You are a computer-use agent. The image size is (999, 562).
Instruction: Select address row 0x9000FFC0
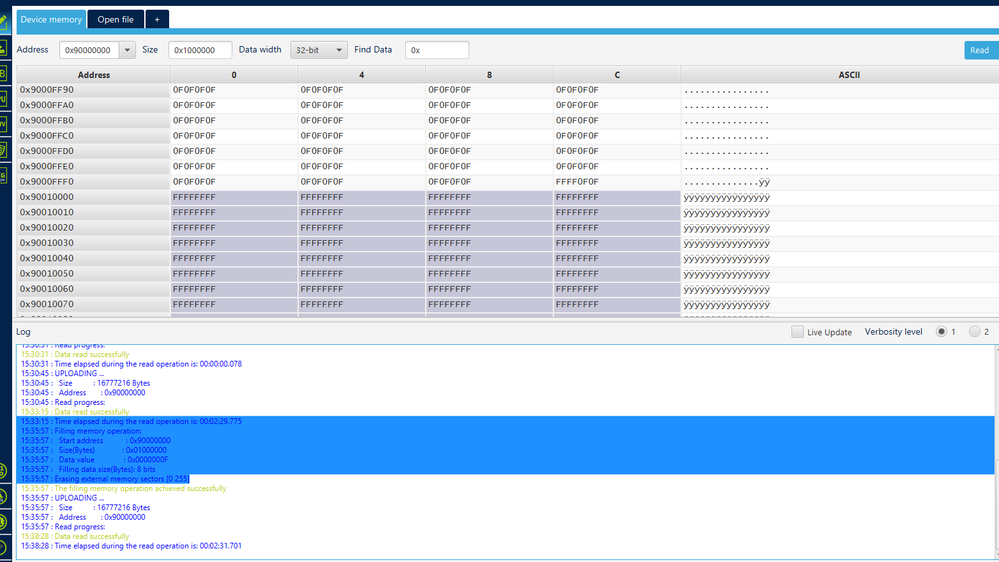[x=93, y=136]
